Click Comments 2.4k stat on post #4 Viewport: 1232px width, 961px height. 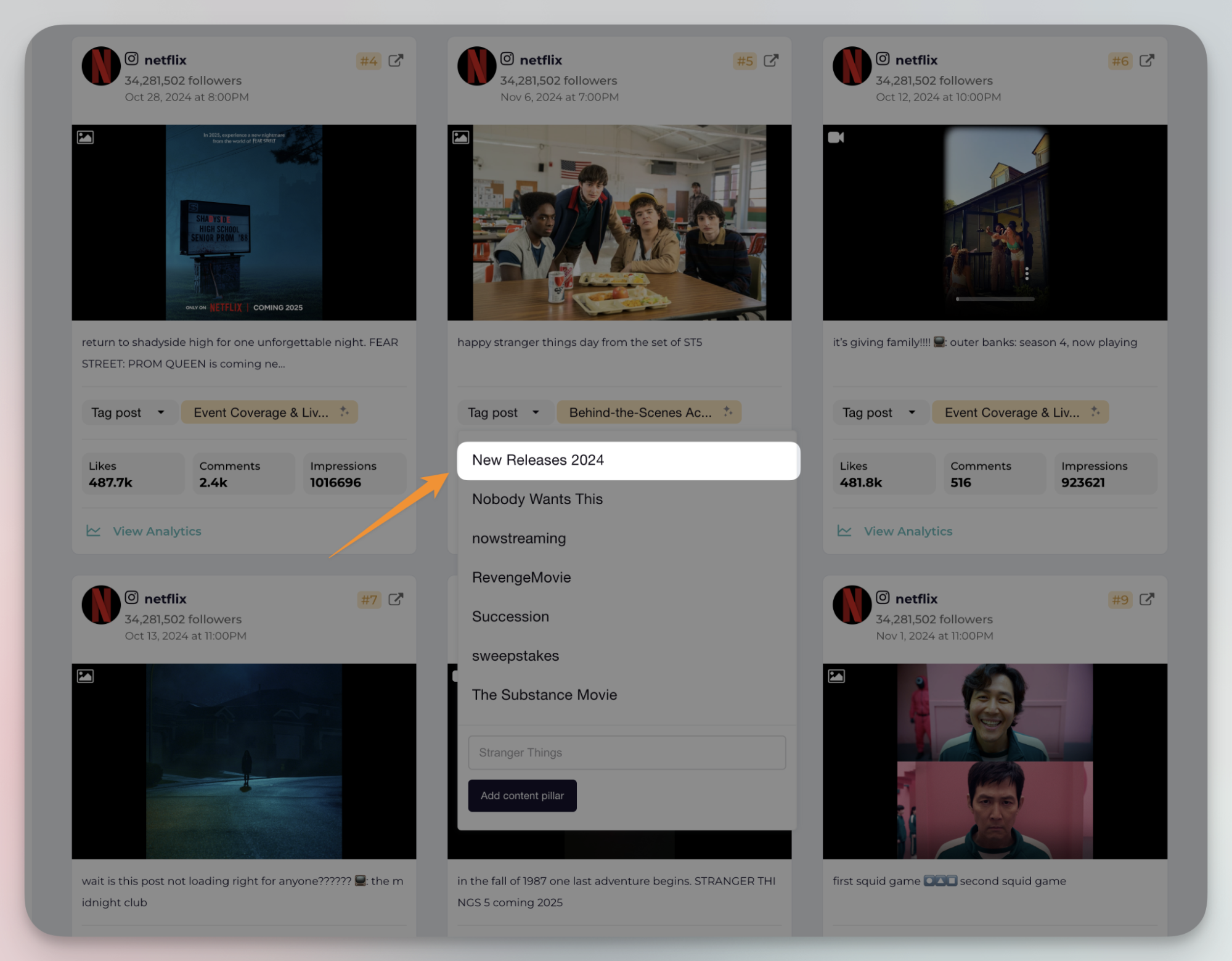[x=244, y=474]
